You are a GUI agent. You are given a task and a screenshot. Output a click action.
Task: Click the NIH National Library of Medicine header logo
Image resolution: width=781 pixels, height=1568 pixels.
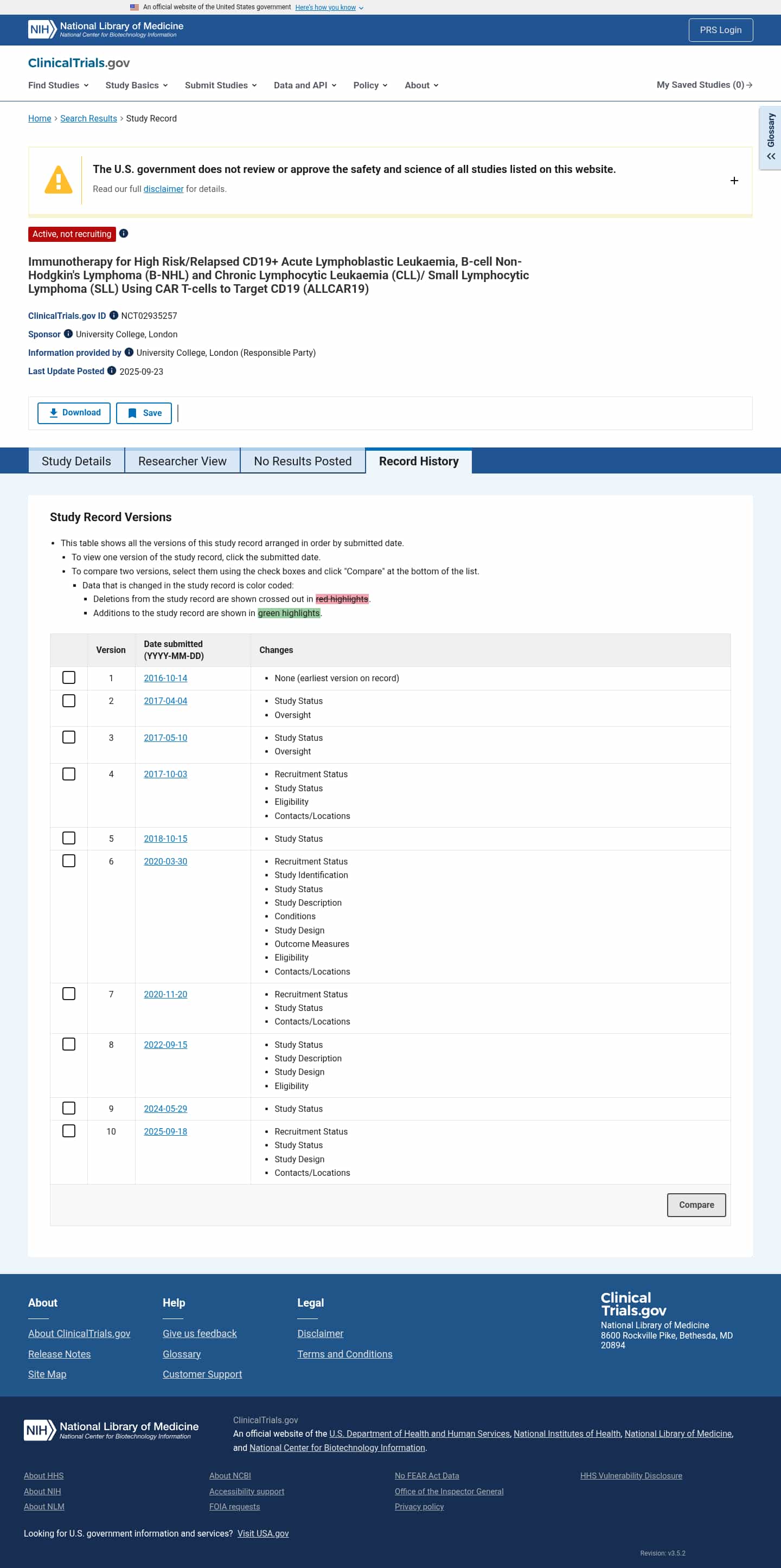105,29
